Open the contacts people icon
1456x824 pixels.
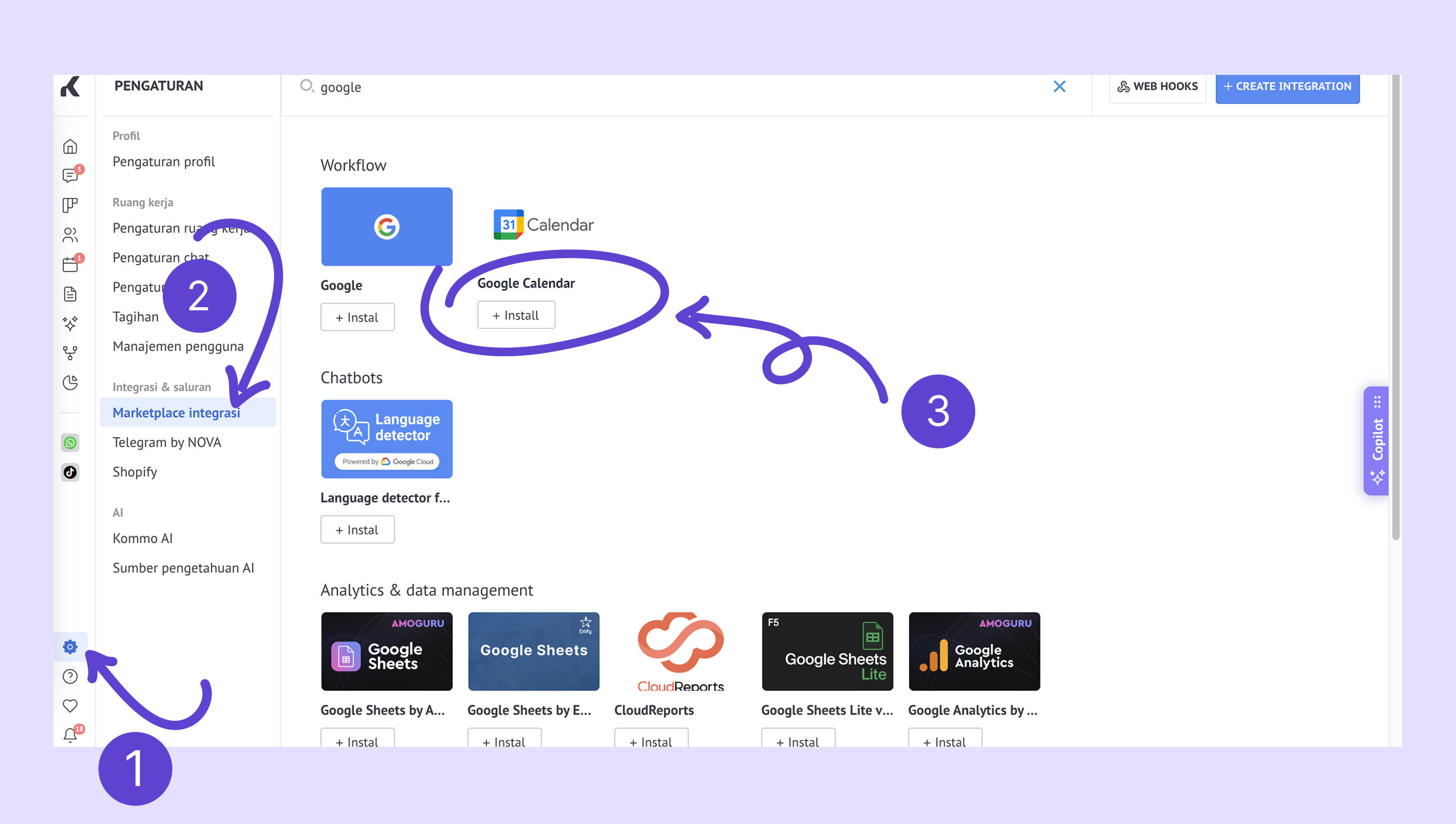(70, 234)
